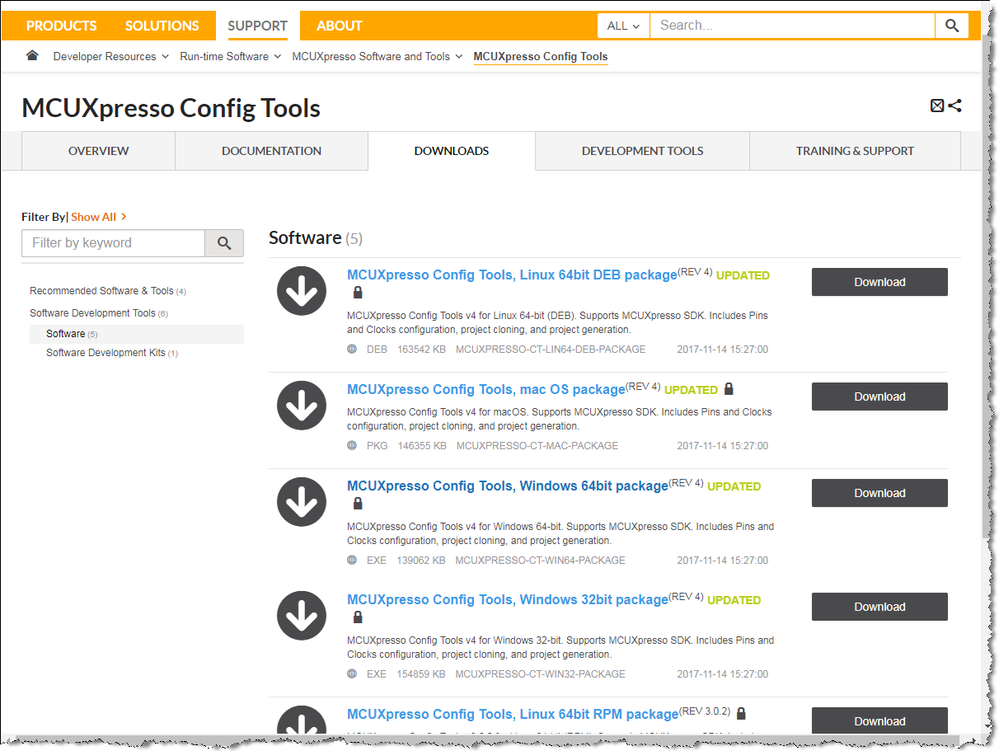The image size is (999, 751).
Task: Click lock icon under Linux DEB package title
Action: point(358,292)
